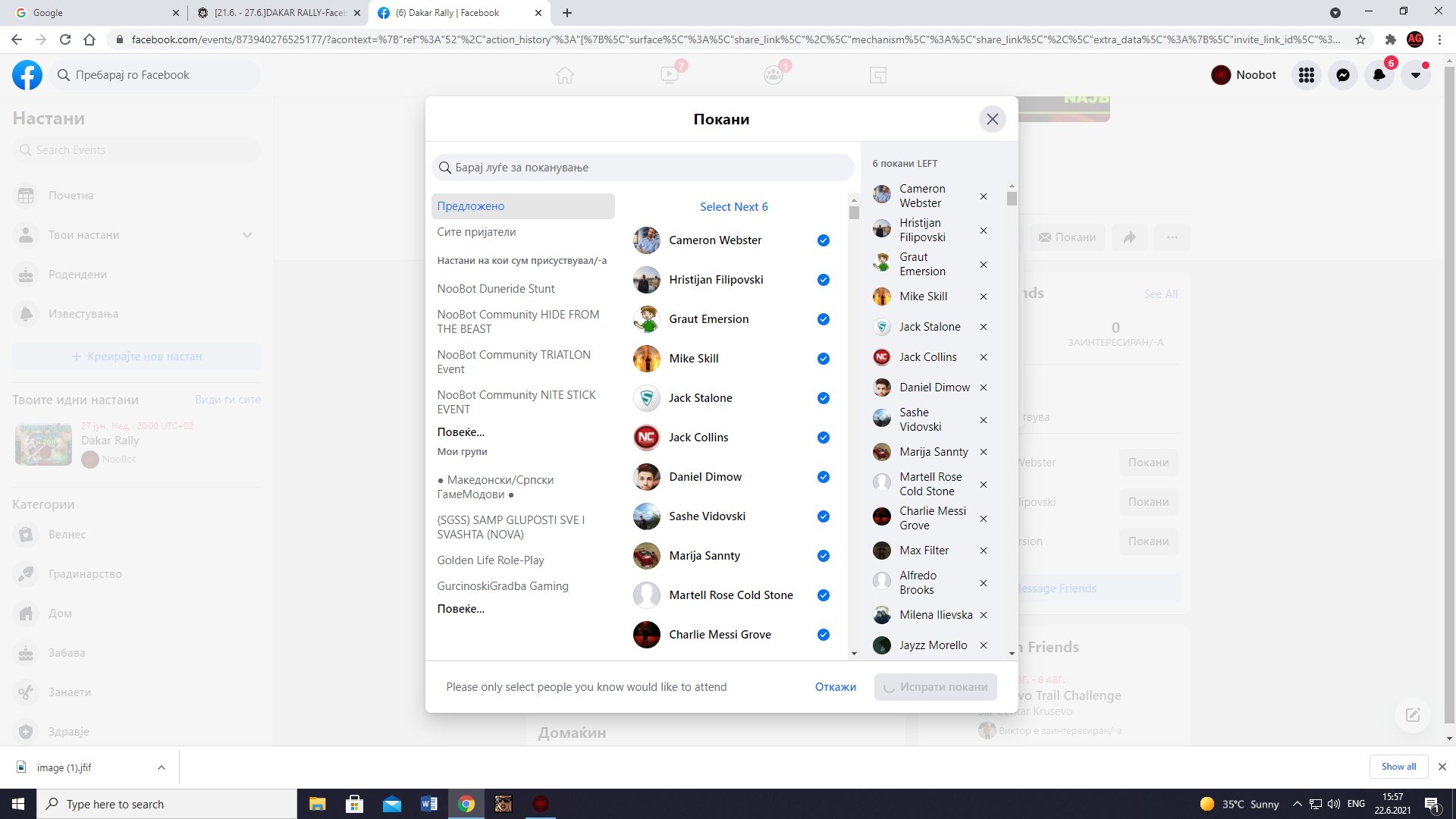Uncheck Daniel Dimow in suggested list
Viewport: 1456px width, 819px height.
click(823, 477)
